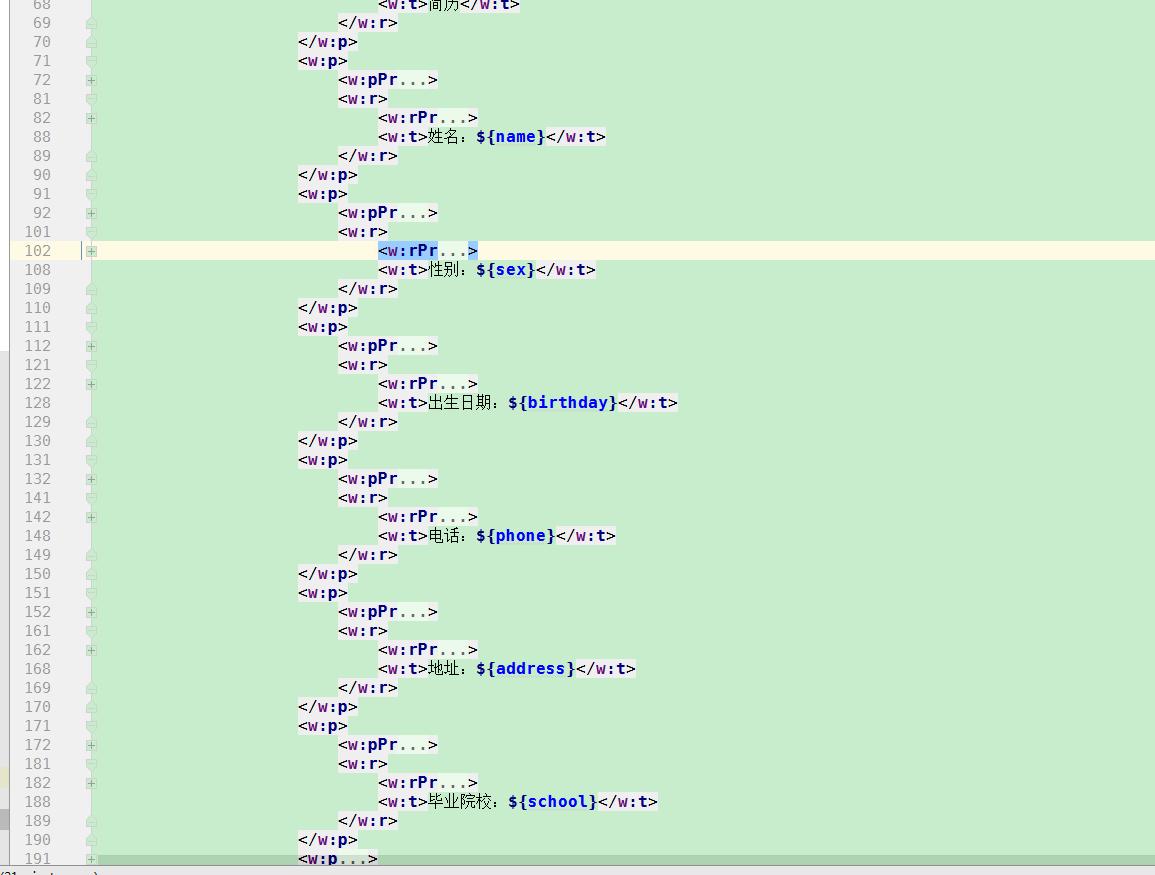Click the <w:p> tag on line 131
This screenshot has width=1155, height=875.
323,460
